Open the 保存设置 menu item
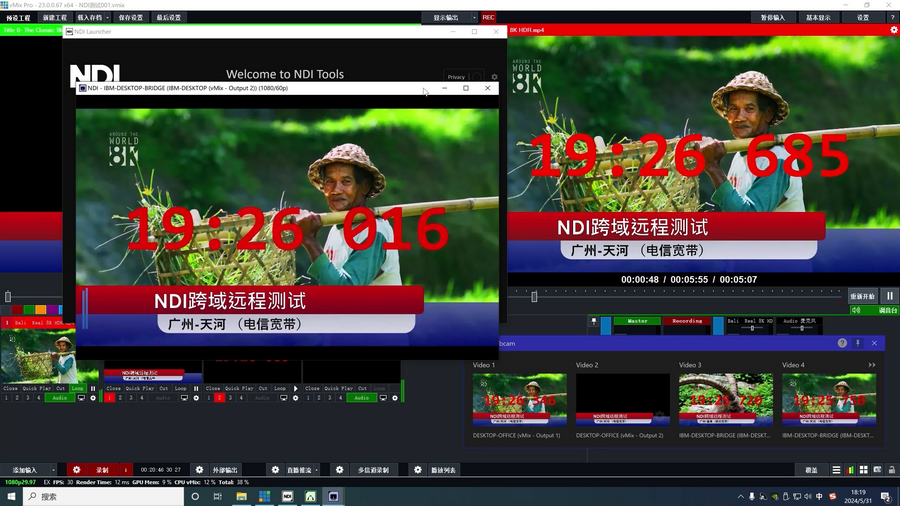The height and width of the screenshot is (506, 900). coord(130,17)
